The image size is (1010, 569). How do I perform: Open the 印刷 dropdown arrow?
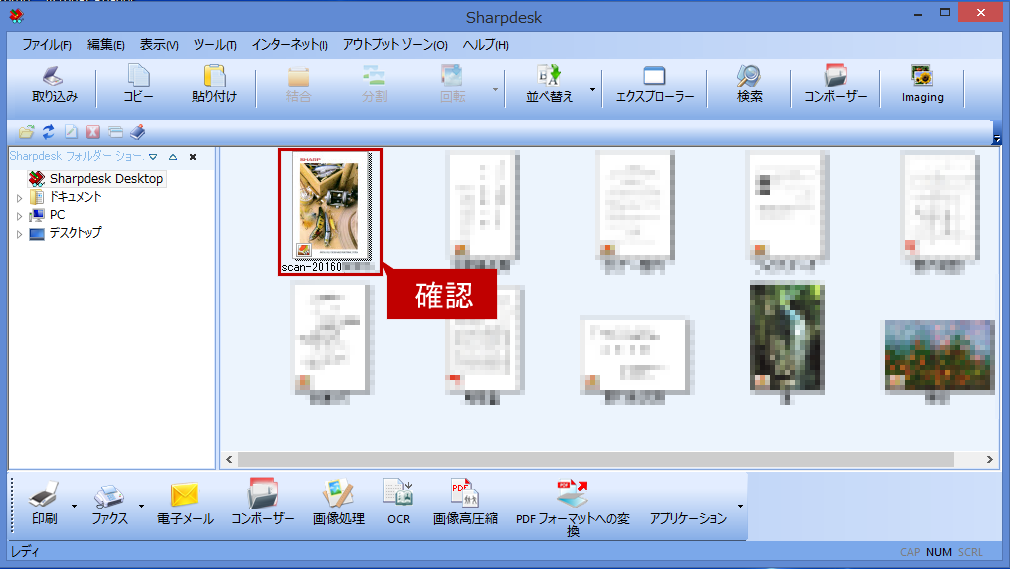74,506
